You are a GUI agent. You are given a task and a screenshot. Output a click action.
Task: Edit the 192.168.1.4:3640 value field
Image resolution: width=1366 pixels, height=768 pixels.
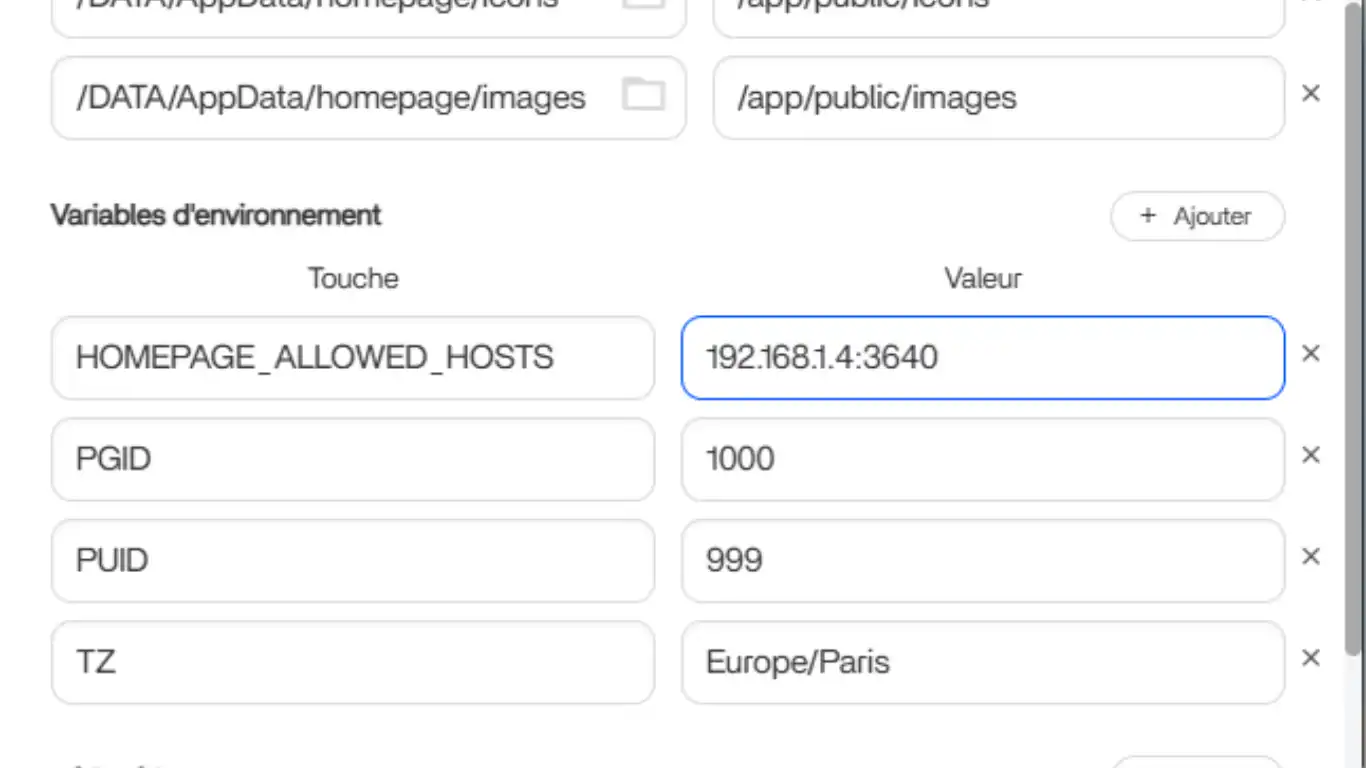click(x=982, y=358)
